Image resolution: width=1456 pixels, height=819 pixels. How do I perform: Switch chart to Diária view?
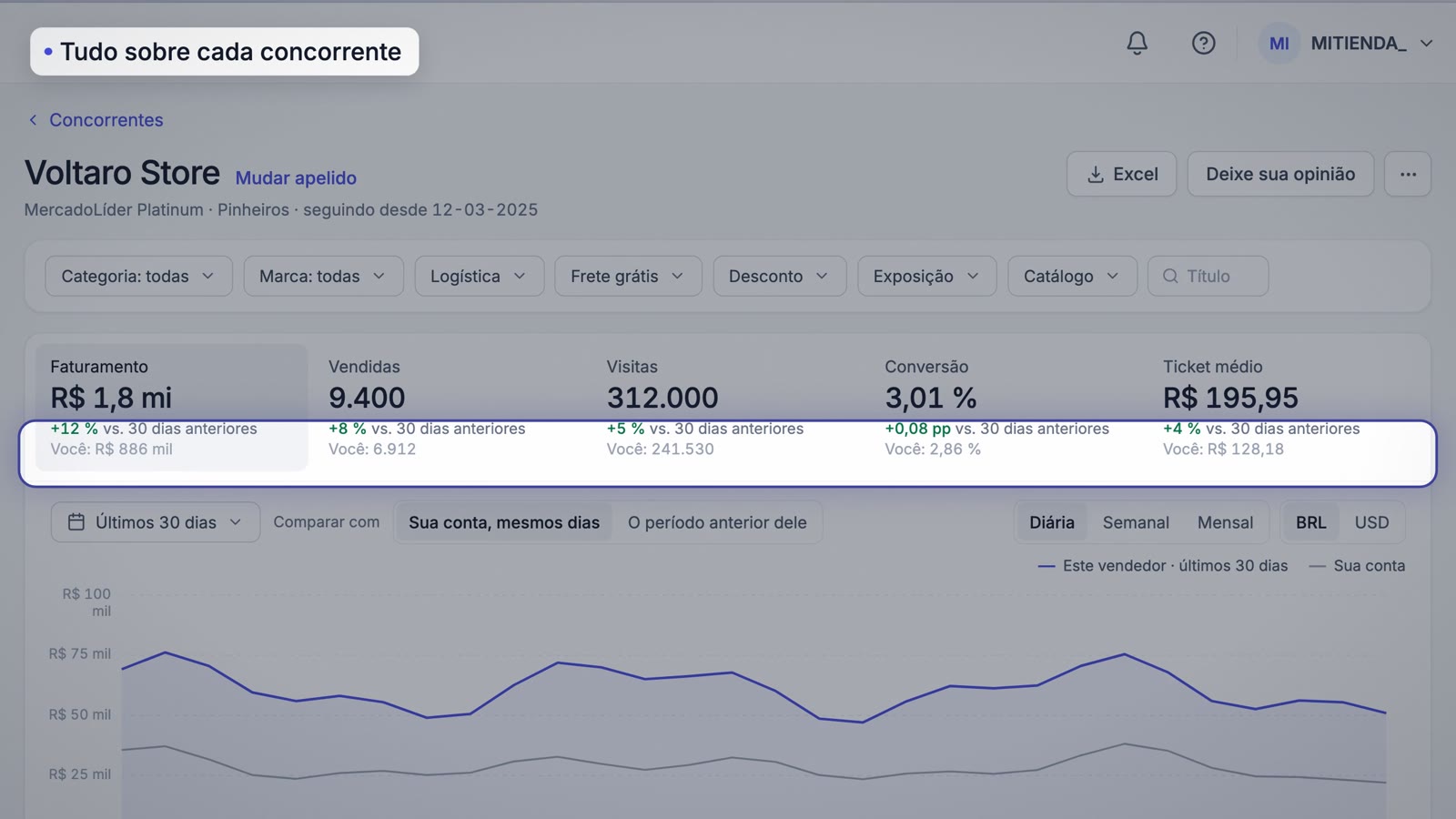click(1052, 522)
